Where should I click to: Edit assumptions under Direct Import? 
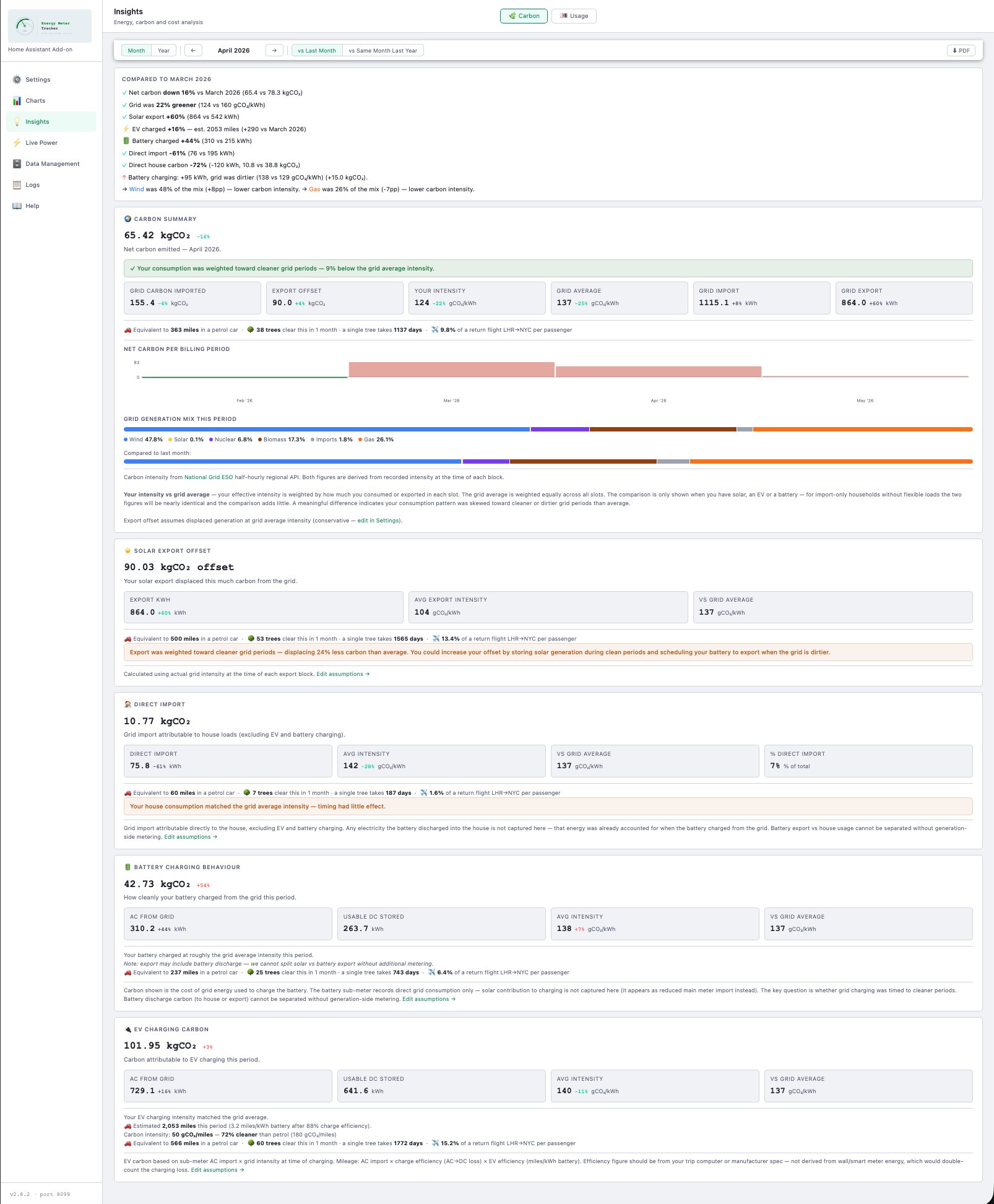pos(191,837)
